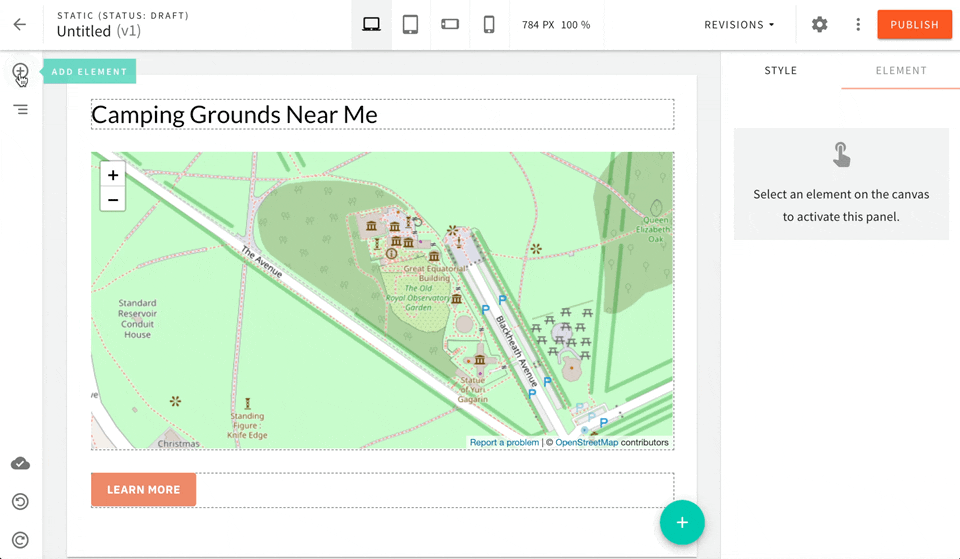Image resolution: width=960 pixels, height=559 pixels.
Task: Switch to desktop preview mode
Action: tap(371, 25)
